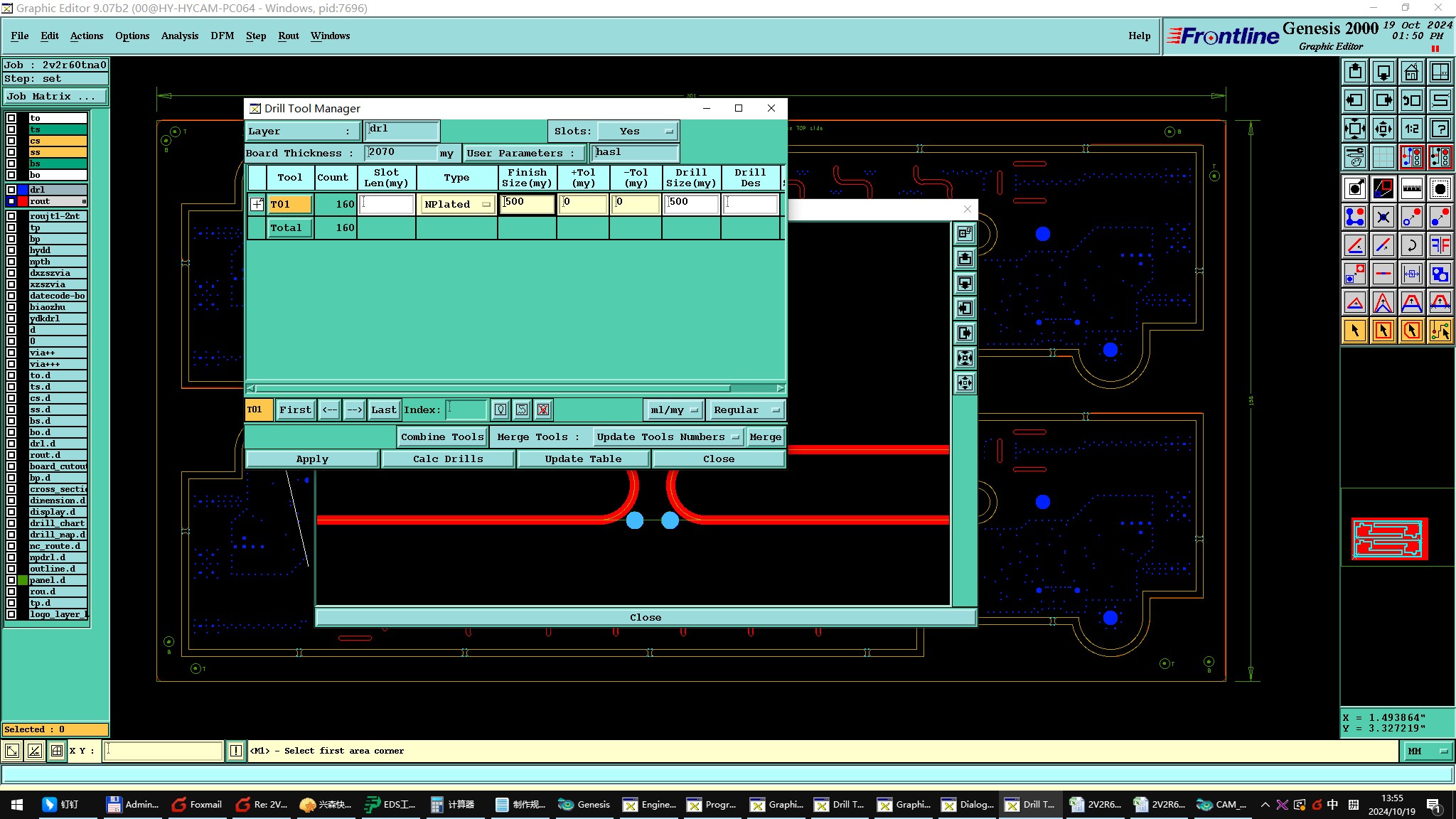Open the DFM menu
The height and width of the screenshot is (819, 1456).
222,36
